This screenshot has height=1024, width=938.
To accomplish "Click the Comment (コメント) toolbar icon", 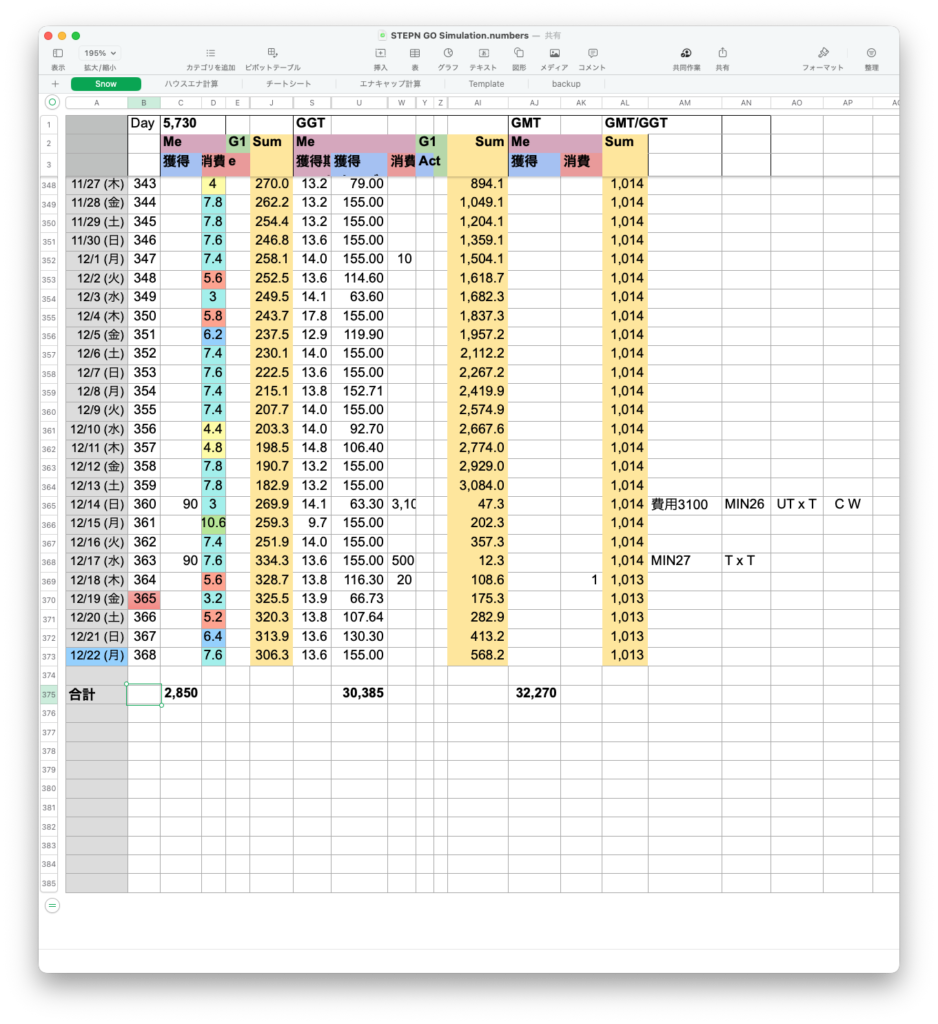I will [x=592, y=53].
